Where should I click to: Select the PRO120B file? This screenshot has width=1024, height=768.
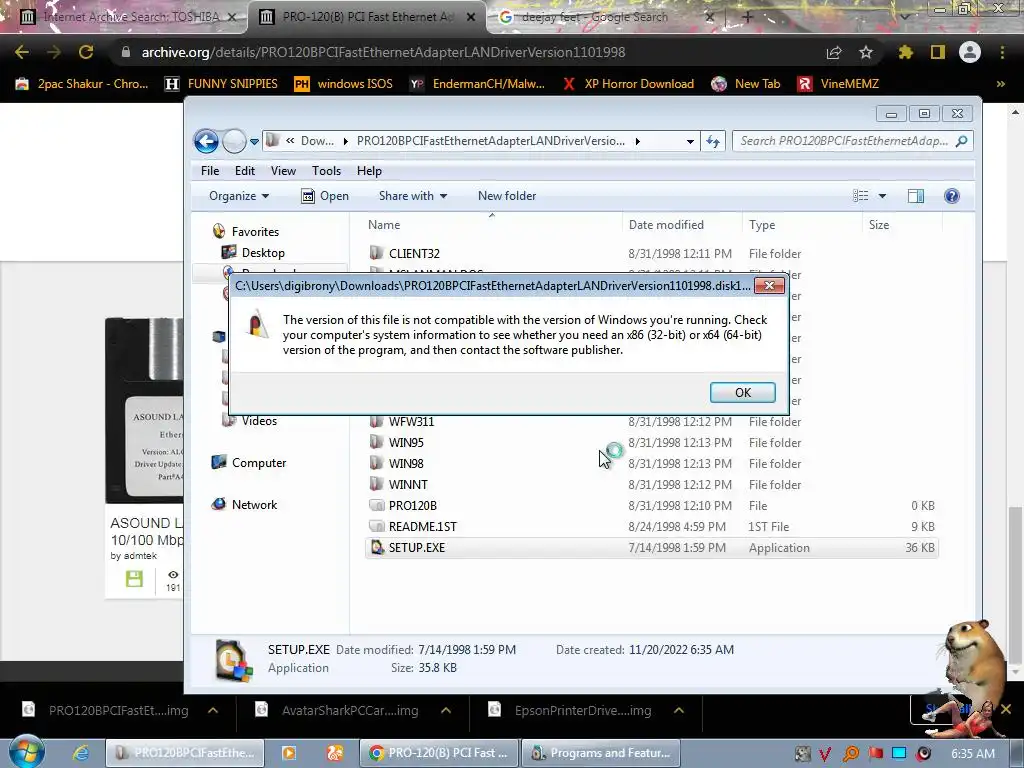[x=412, y=505]
